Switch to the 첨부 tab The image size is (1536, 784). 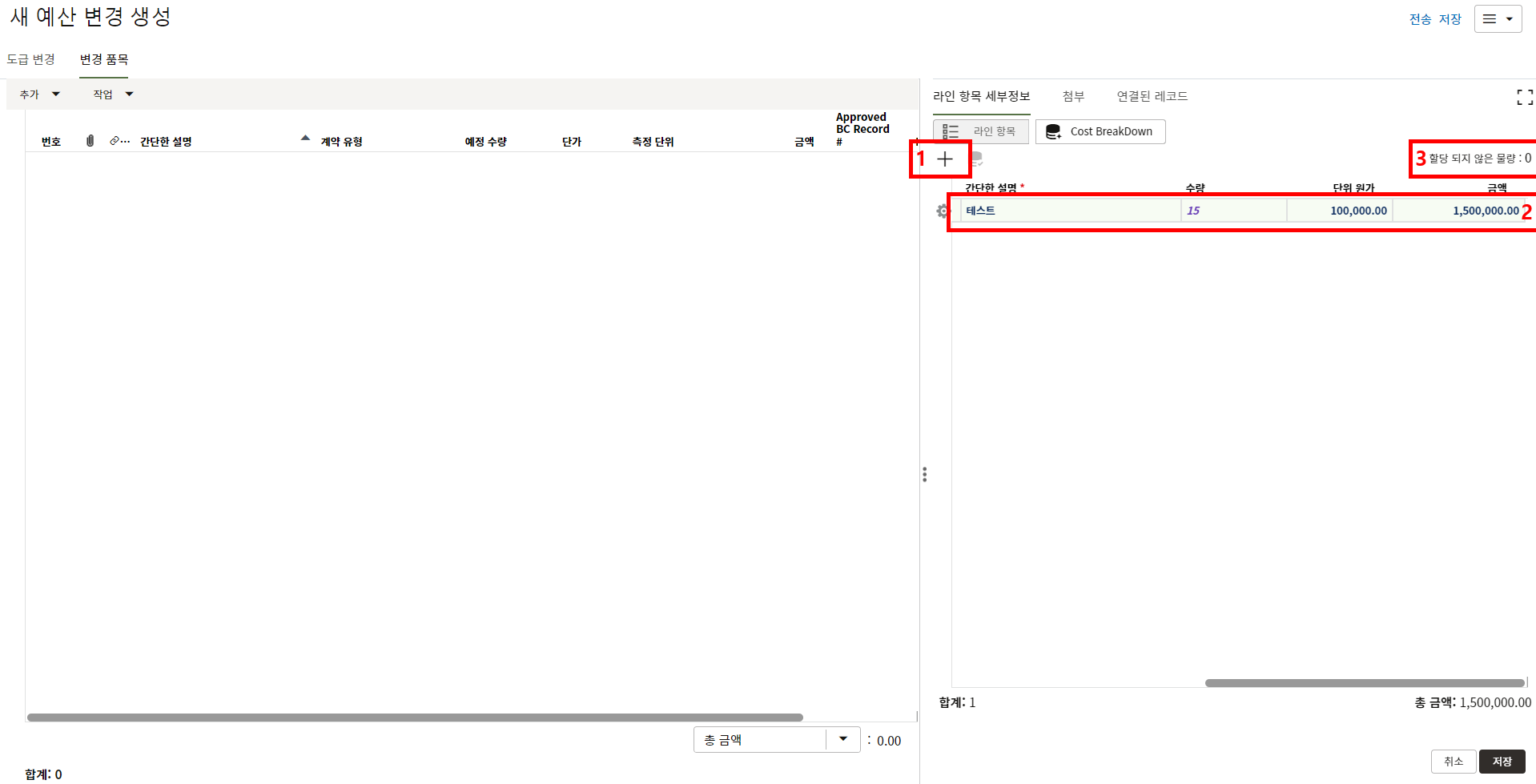(x=1072, y=96)
